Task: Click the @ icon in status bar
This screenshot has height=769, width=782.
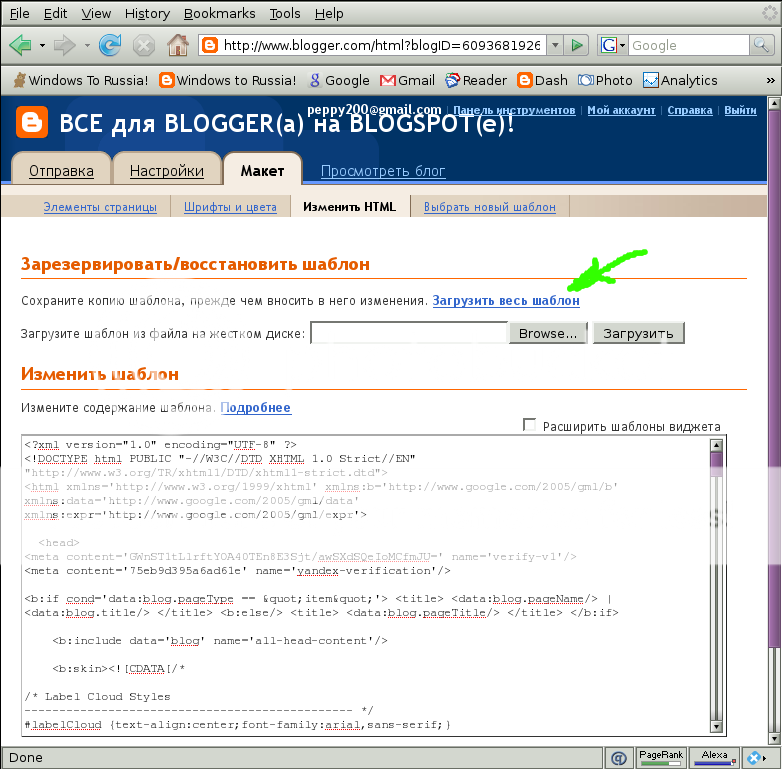Action: point(618,758)
